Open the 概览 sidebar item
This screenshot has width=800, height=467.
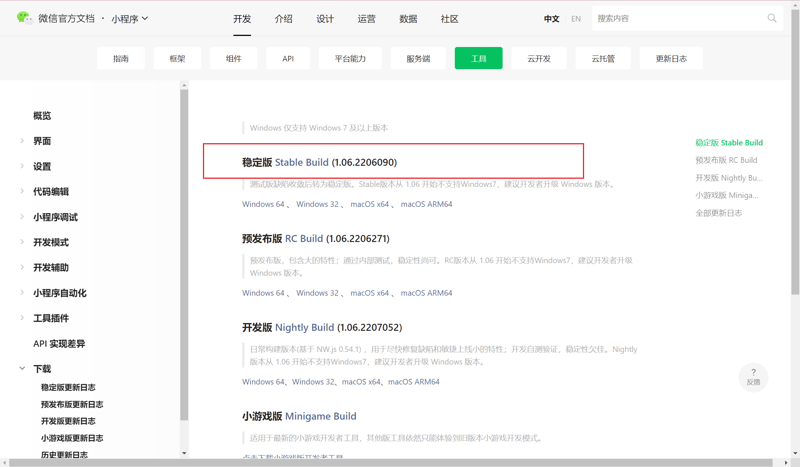pos(42,116)
